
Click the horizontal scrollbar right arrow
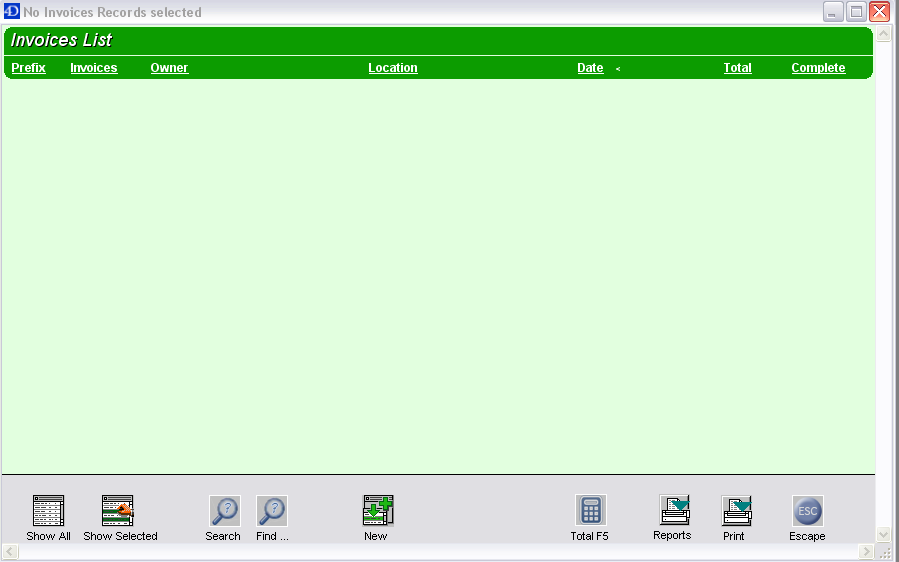point(866,552)
